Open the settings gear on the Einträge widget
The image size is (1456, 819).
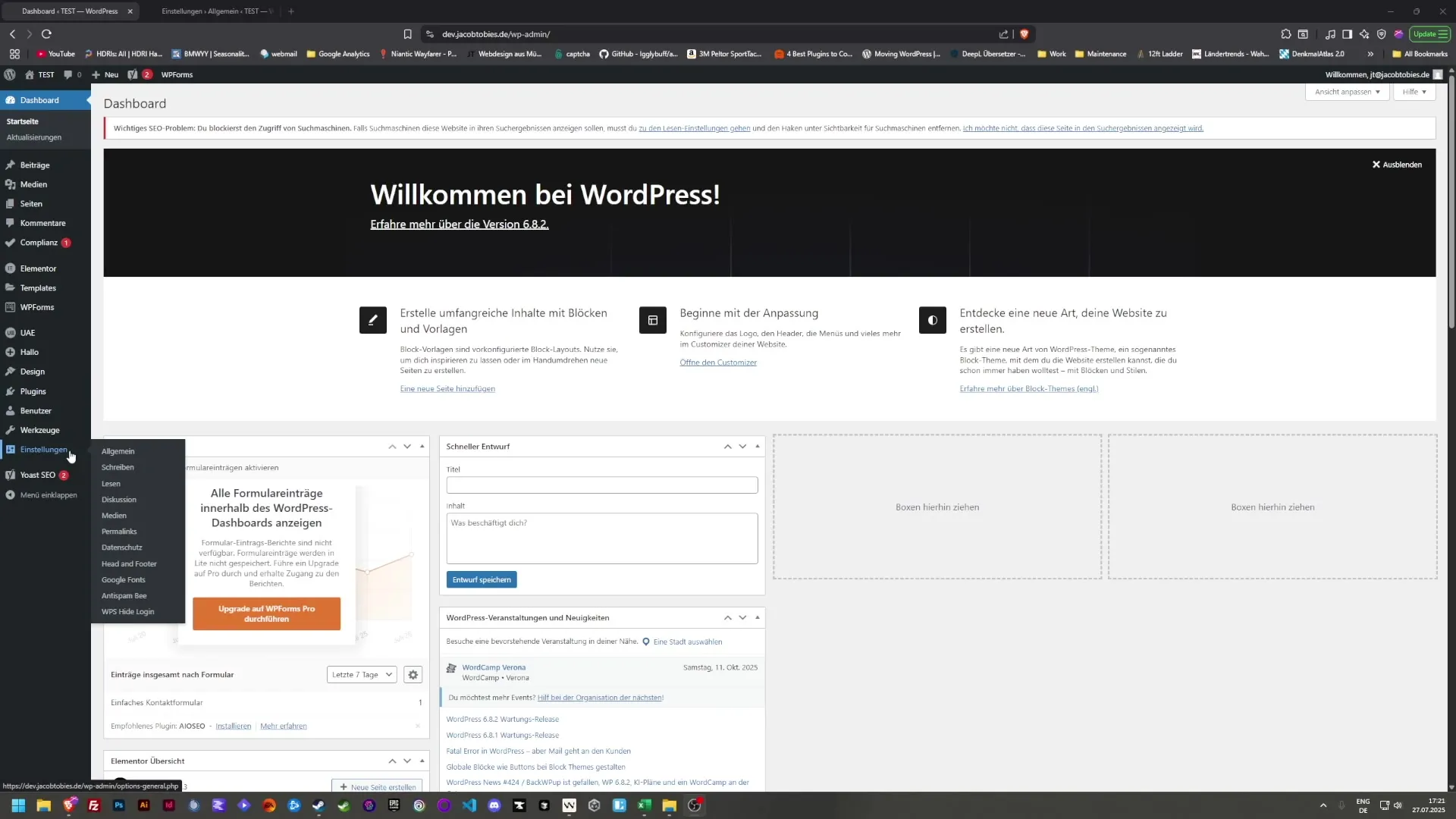pyautogui.click(x=413, y=674)
